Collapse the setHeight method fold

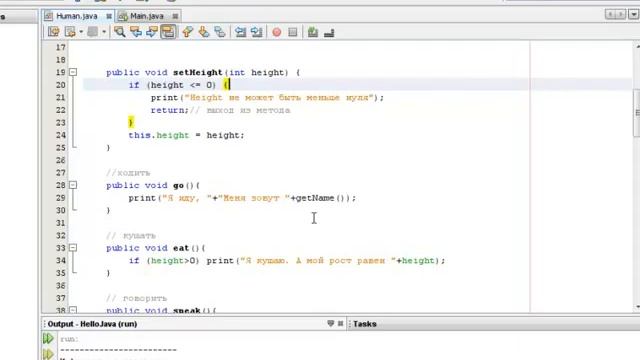pos(73,72)
